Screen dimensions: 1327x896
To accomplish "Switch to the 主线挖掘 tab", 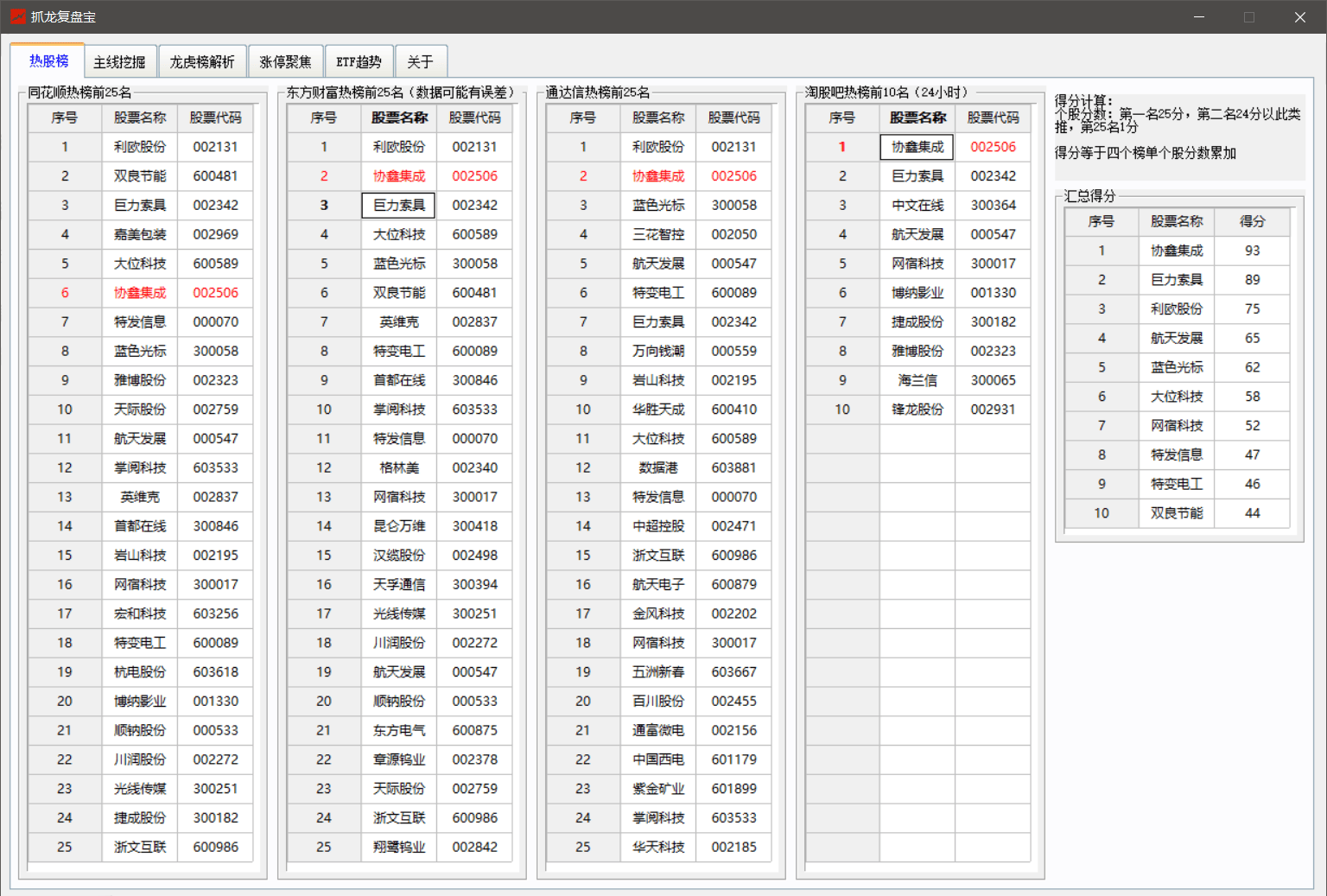I will coord(119,62).
